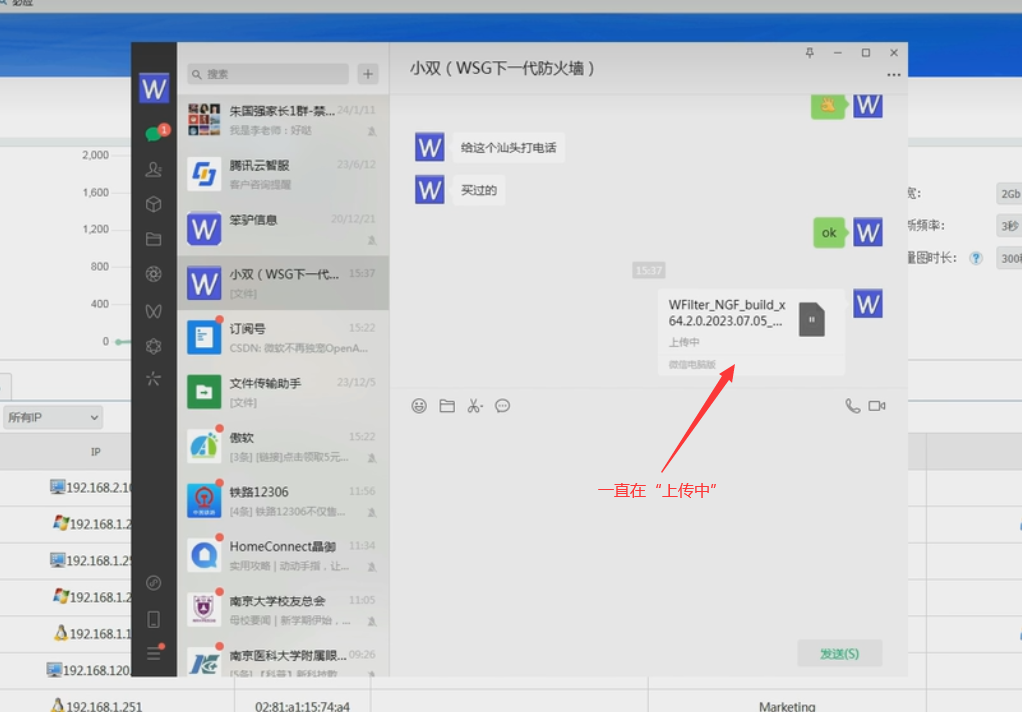Select the 文件传输助手 conversation
The image size is (1022, 712).
[282, 391]
